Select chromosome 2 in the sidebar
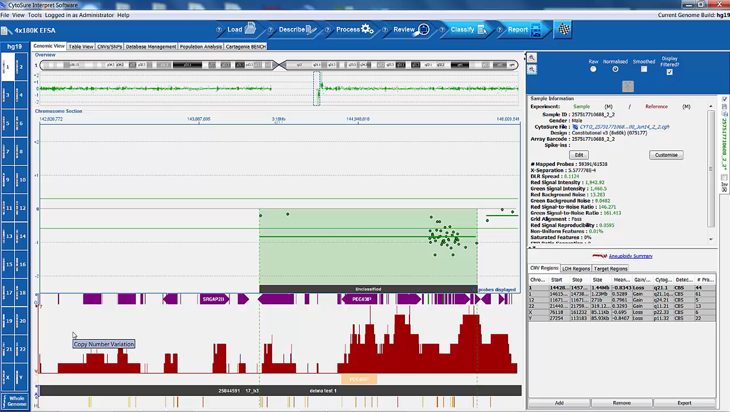The width and height of the screenshot is (730, 412). click(x=21, y=67)
